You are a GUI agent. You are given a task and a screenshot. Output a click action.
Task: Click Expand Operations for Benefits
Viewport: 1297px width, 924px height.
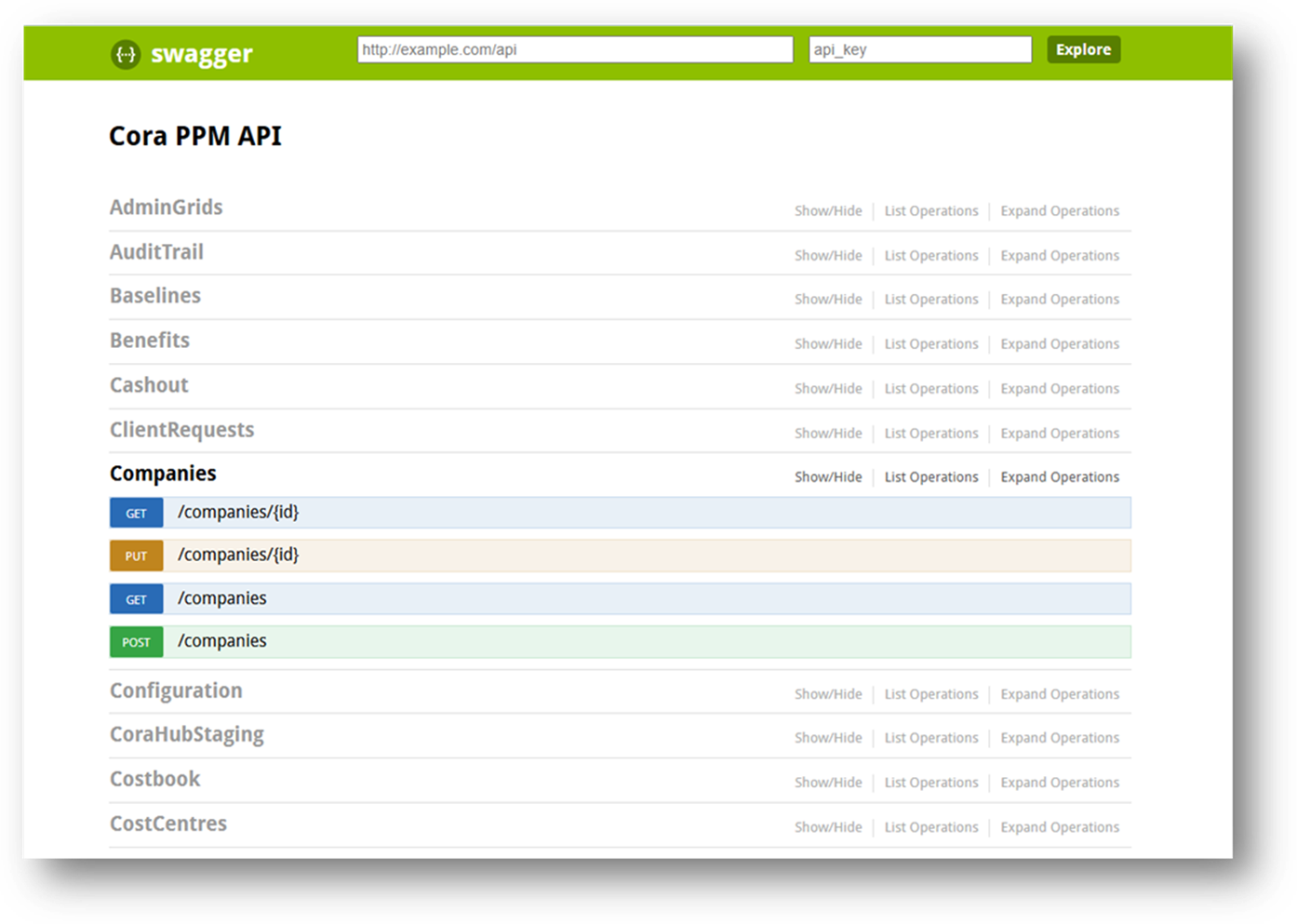click(1060, 344)
